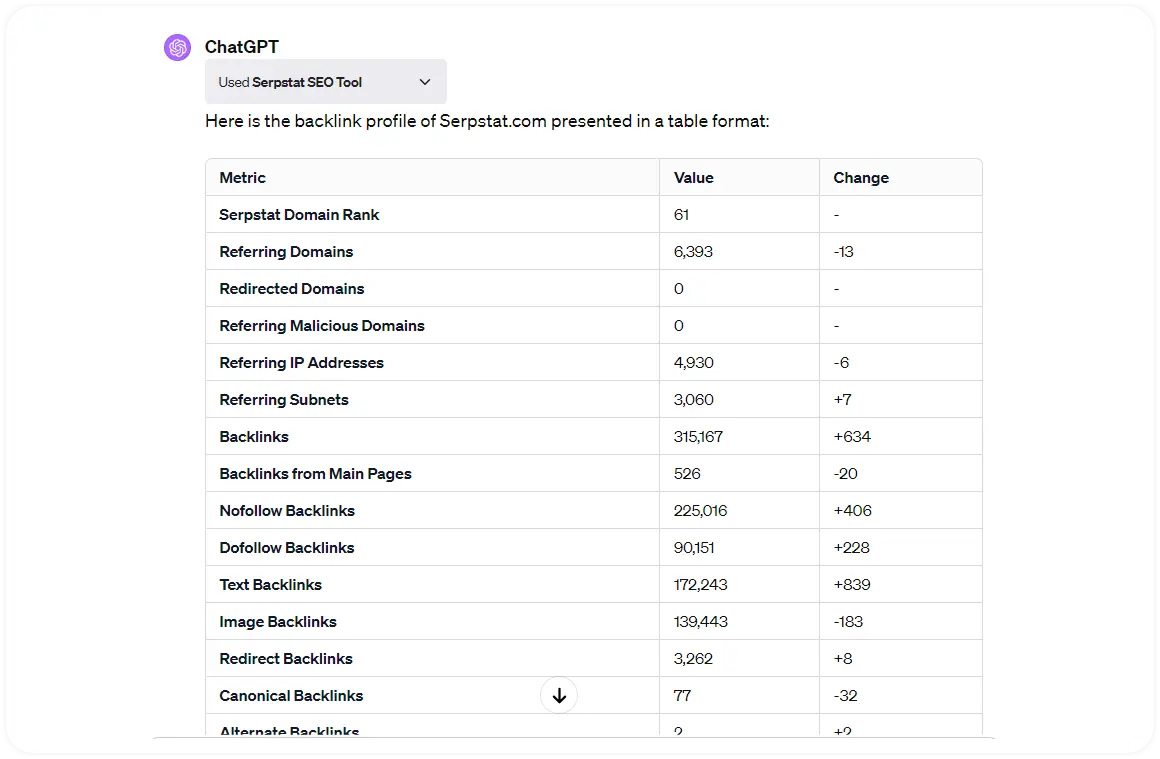The image size is (1160, 759).
Task: Select the Referring IP Addresses label
Action: tap(302, 362)
